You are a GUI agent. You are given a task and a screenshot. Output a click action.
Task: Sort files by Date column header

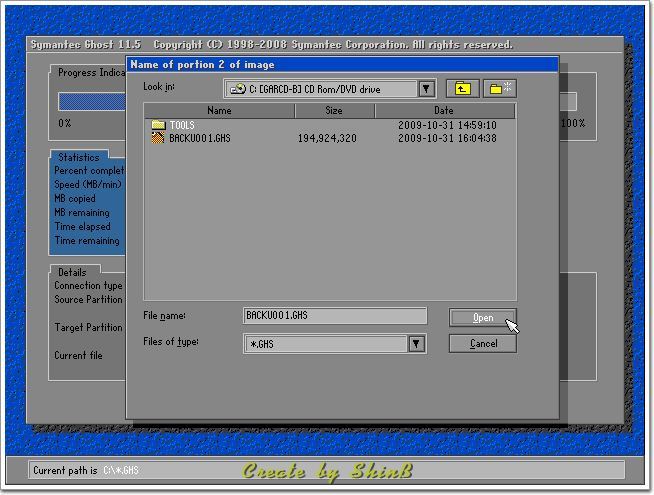click(x=445, y=111)
